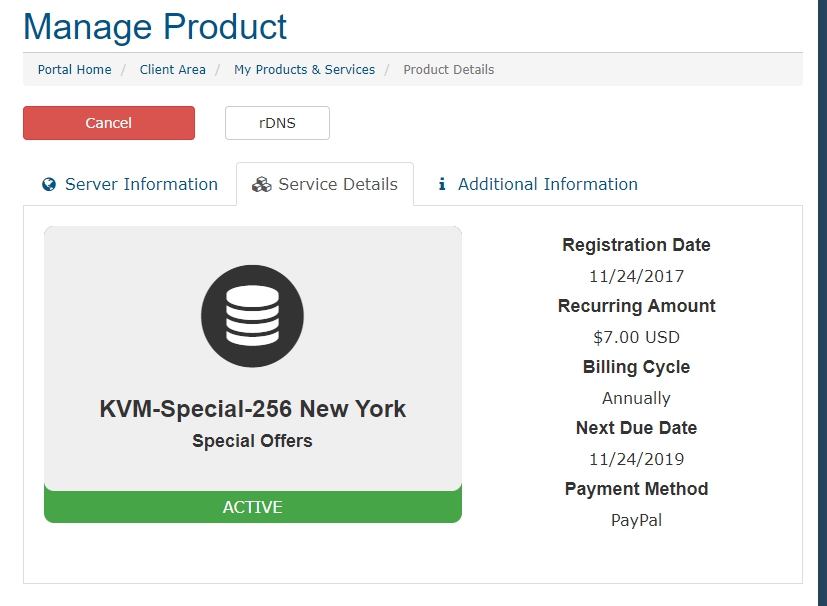This screenshot has width=827, height=606.
Task: Select the KVM-Special-256 New York product title
Action: (x=252, y=409)
